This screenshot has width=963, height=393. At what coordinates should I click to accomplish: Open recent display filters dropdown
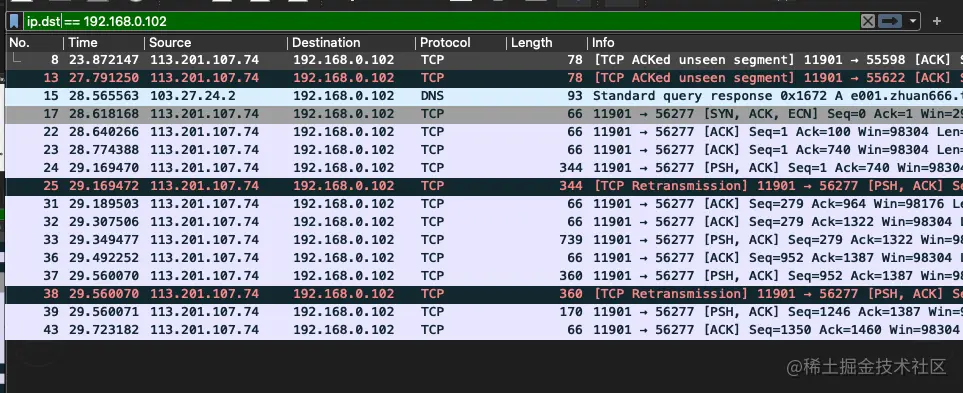click(913, 21)
